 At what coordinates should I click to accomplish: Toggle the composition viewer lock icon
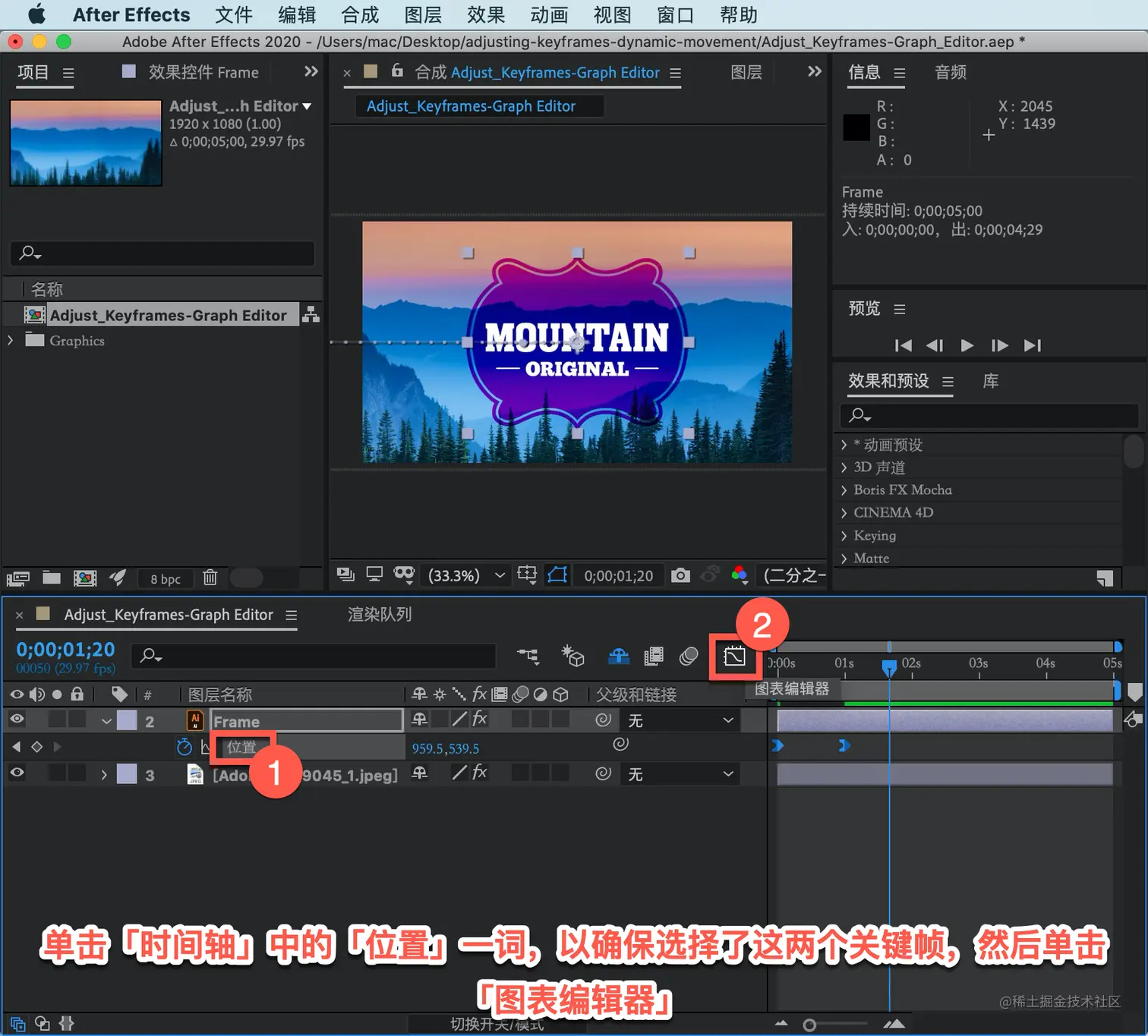click(397, 71)
